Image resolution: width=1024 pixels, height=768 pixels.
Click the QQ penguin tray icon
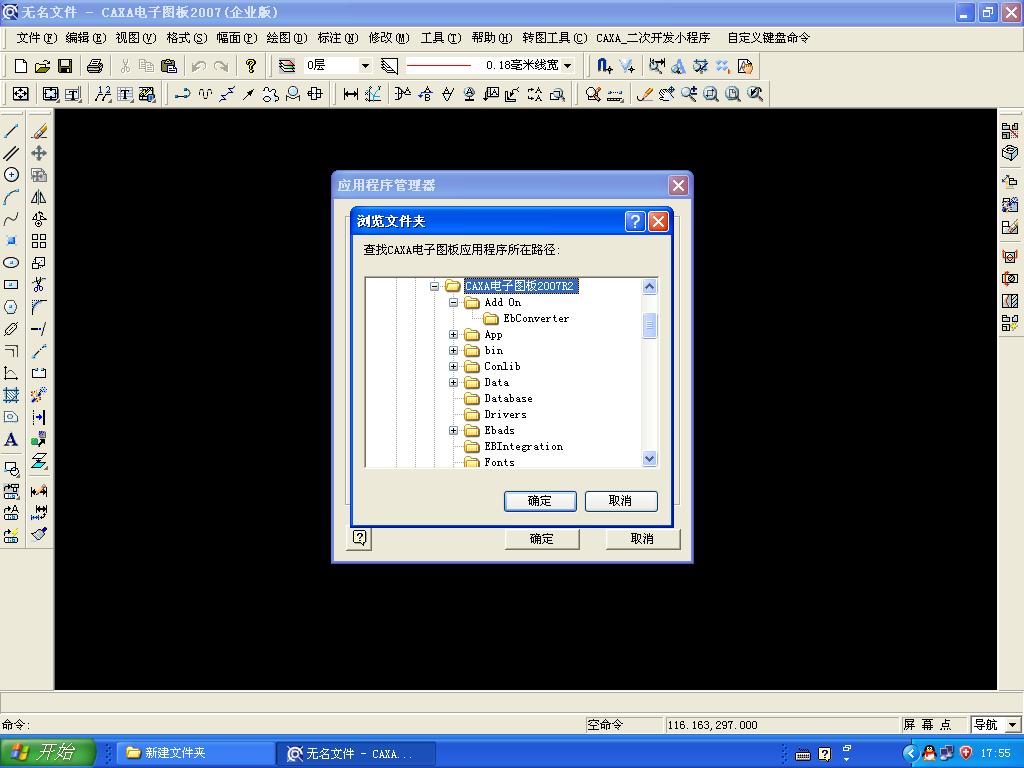point(929,753)
